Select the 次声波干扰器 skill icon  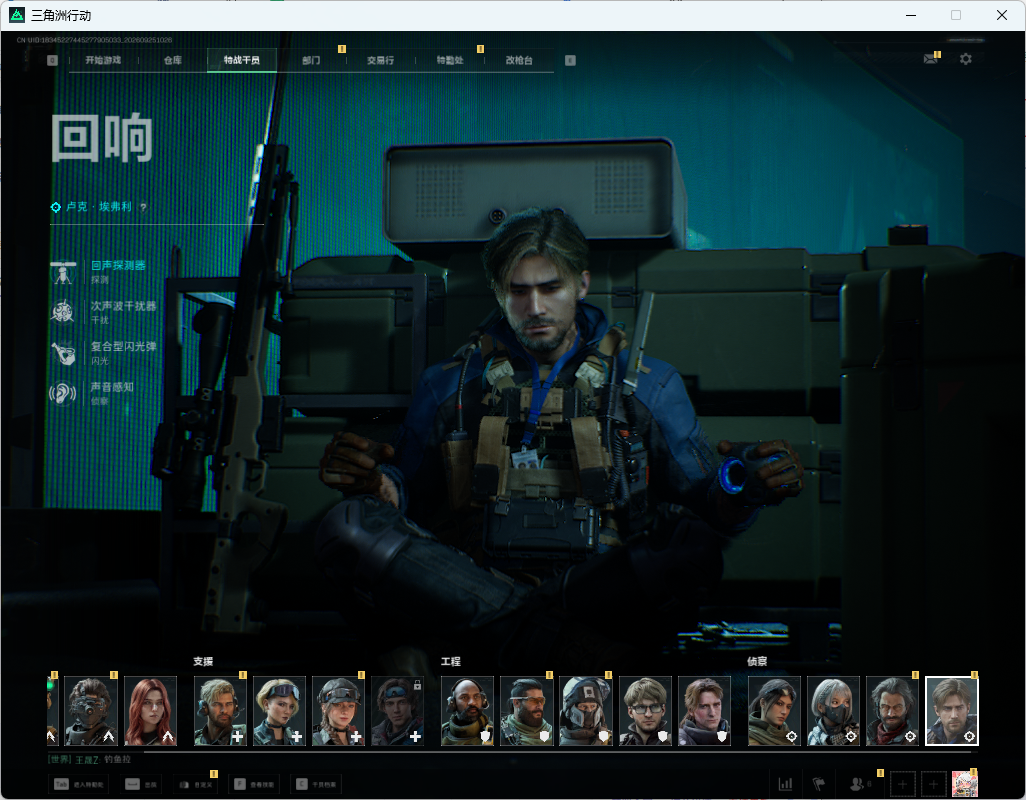click(x=63, y=312)
